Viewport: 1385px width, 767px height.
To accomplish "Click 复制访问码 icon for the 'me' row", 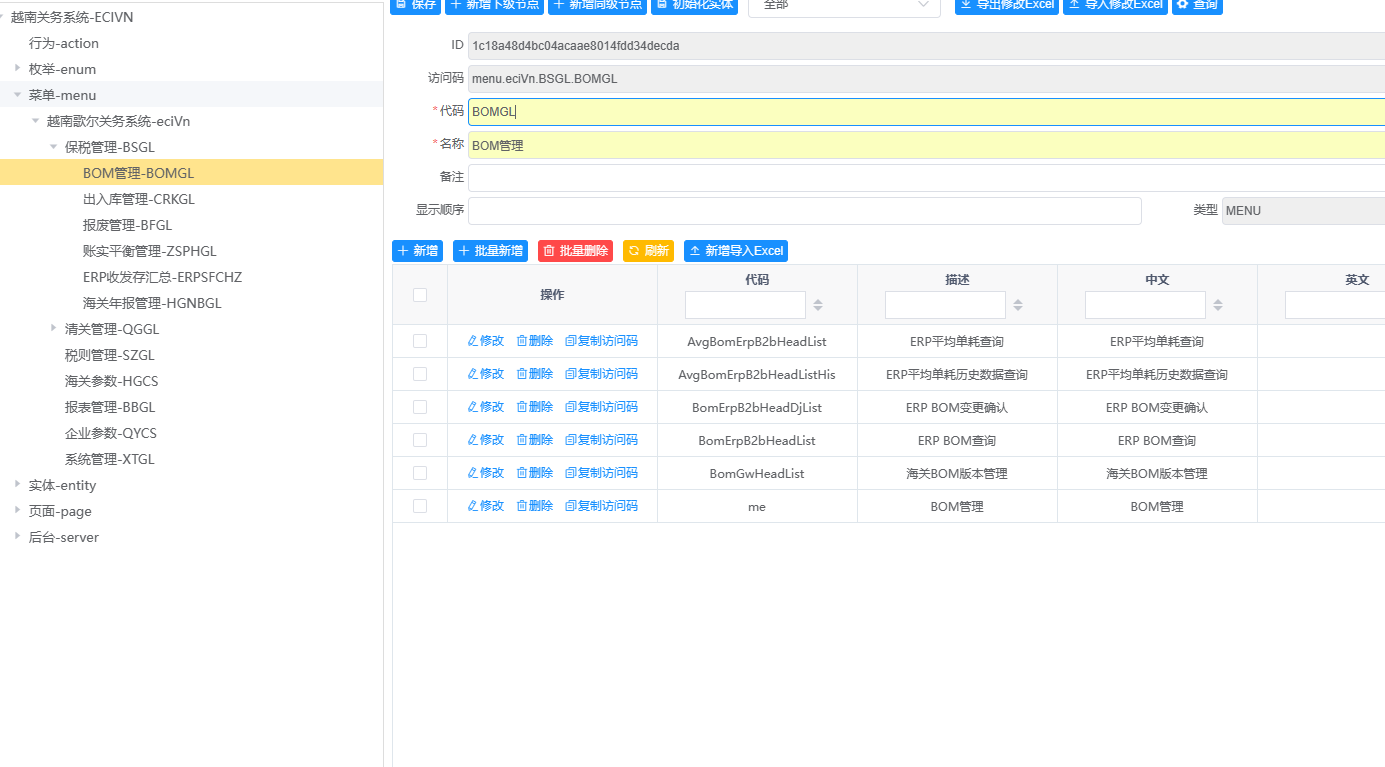I will coord(601,506).
